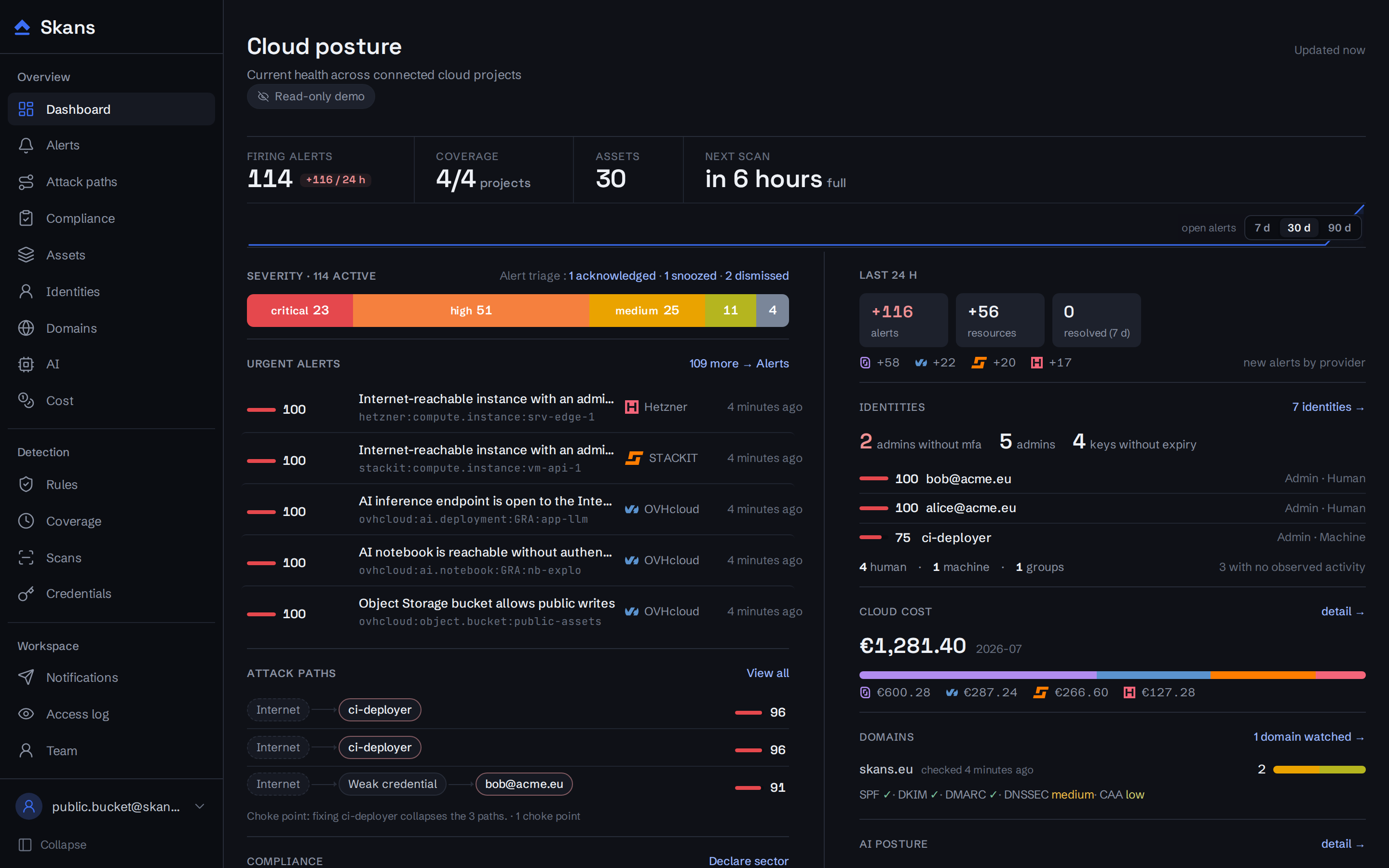The width and height of the screenshot is (1389, 868).
Task: Click OVHcloud logo in app-llm alert
Action: pos(631,509)
